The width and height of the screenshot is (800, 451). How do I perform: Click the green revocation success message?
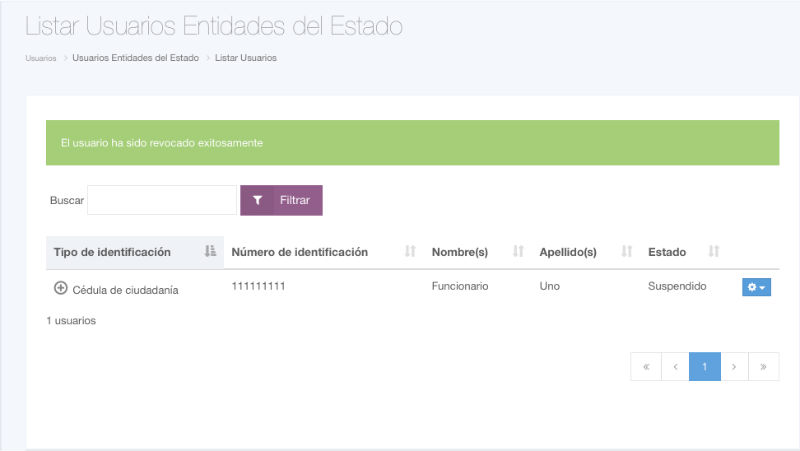pyautogui.click(x=412, y=143)
